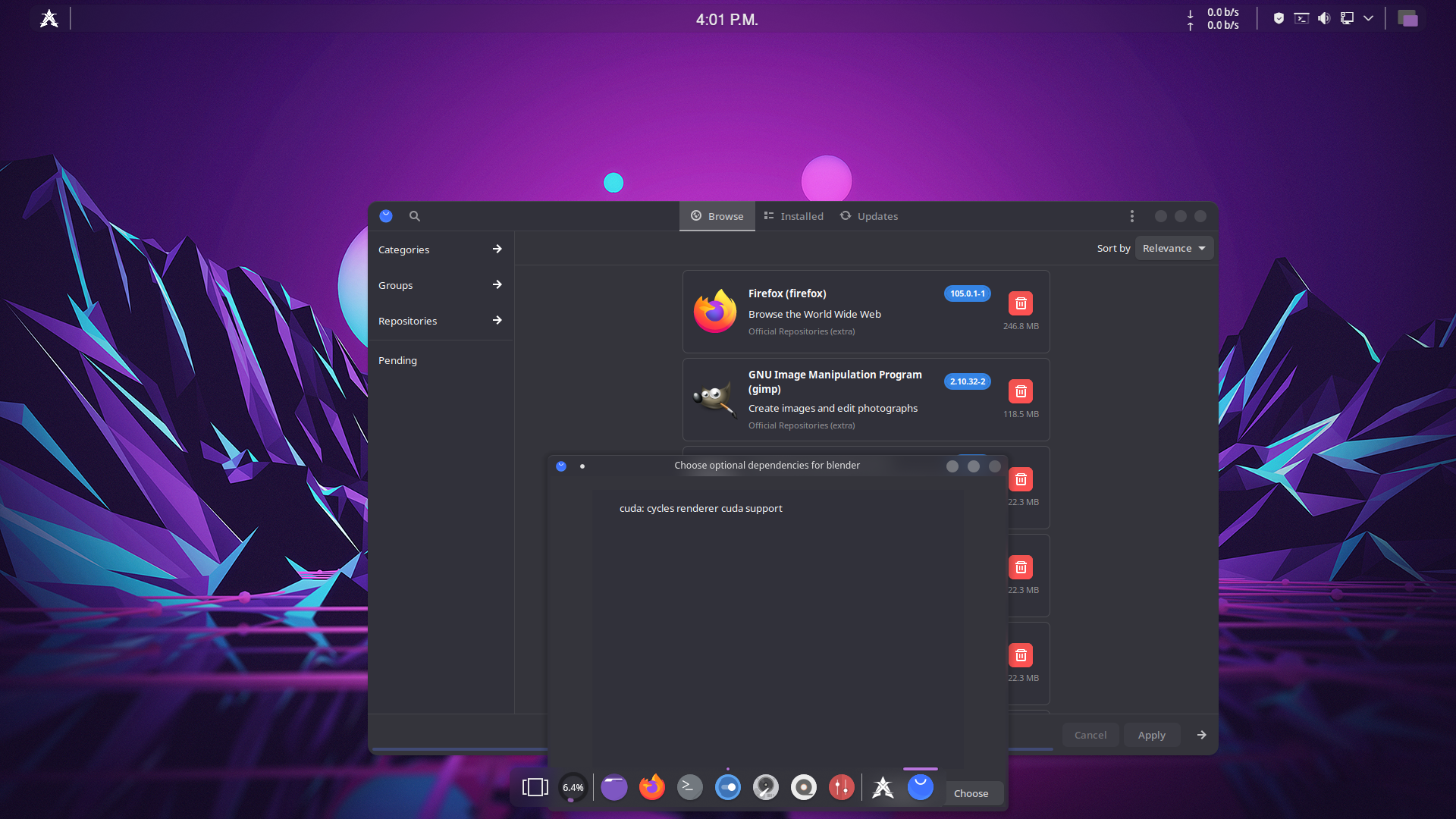This screenshot has width=1456, height=819.
Task: Open the 6.4% usage monitor in dock
Action: pos(573,787)
